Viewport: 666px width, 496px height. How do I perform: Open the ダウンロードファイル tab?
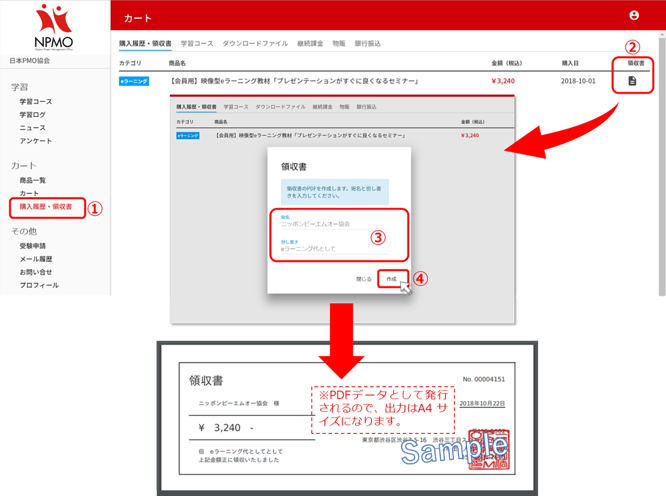(255, 43)
